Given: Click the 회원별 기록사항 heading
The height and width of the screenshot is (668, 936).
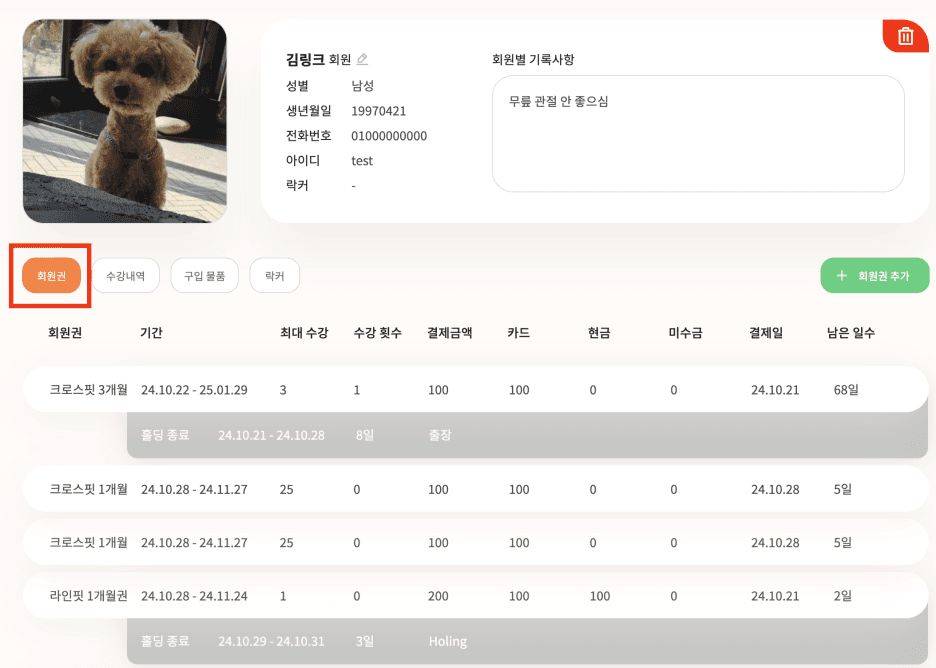Looking at the screenshot, I should [x=533, y=59].
